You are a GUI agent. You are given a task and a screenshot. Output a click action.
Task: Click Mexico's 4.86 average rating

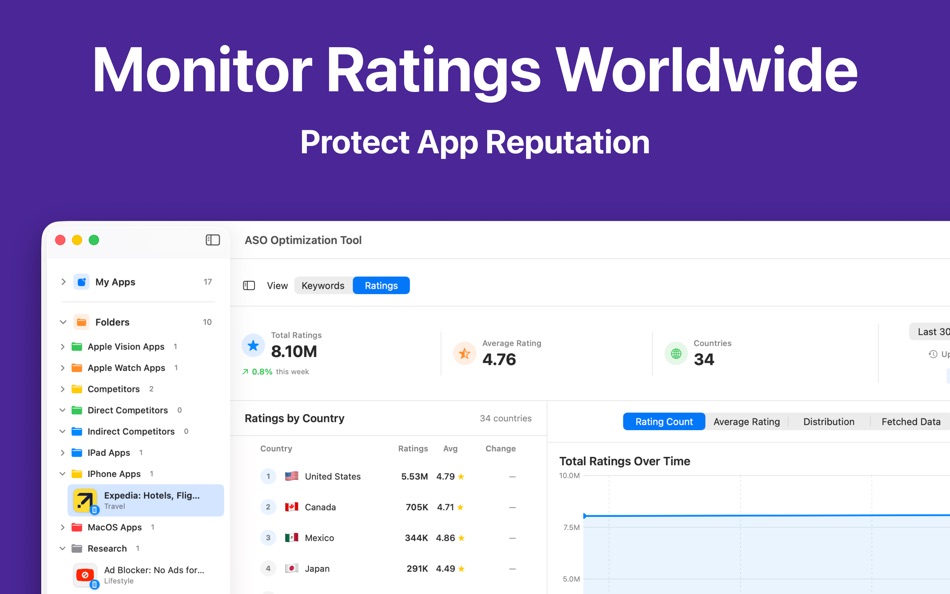445,538
